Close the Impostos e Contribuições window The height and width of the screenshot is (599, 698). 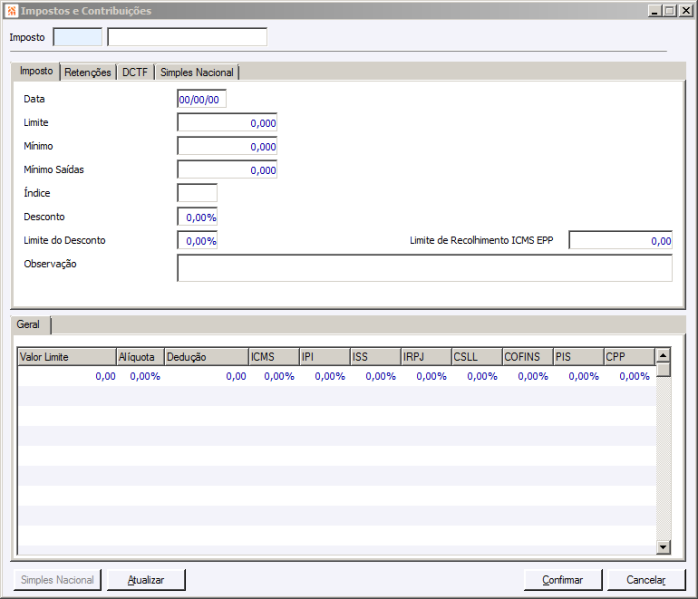(x=686, y=11)
